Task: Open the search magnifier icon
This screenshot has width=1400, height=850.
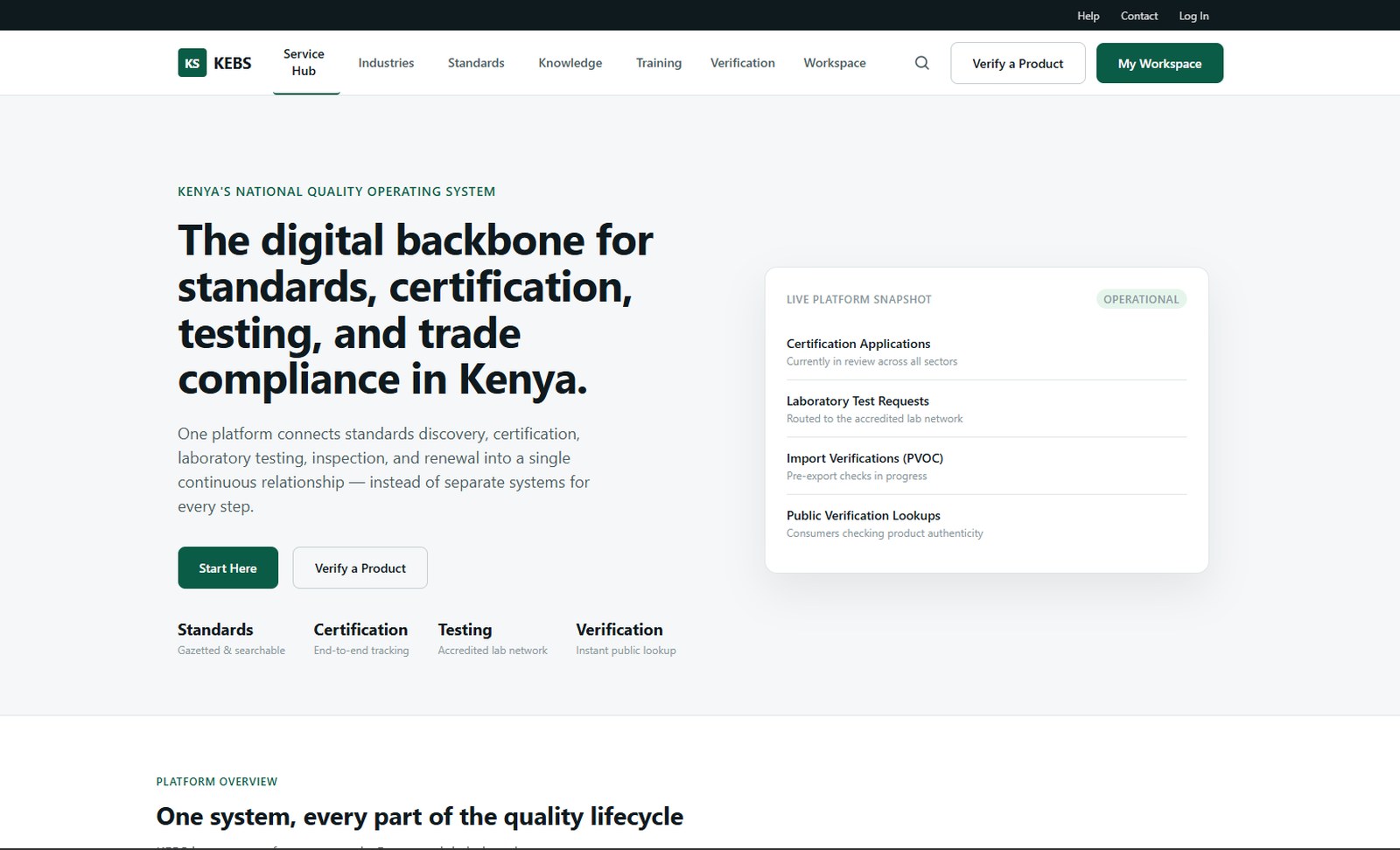Action: pyautogui.click(x=921, y=63)
